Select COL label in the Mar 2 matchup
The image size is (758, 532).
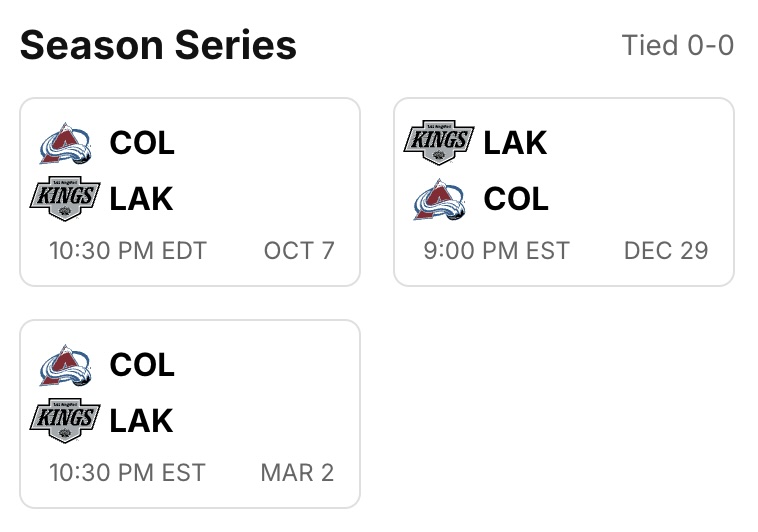pos(142,365)
